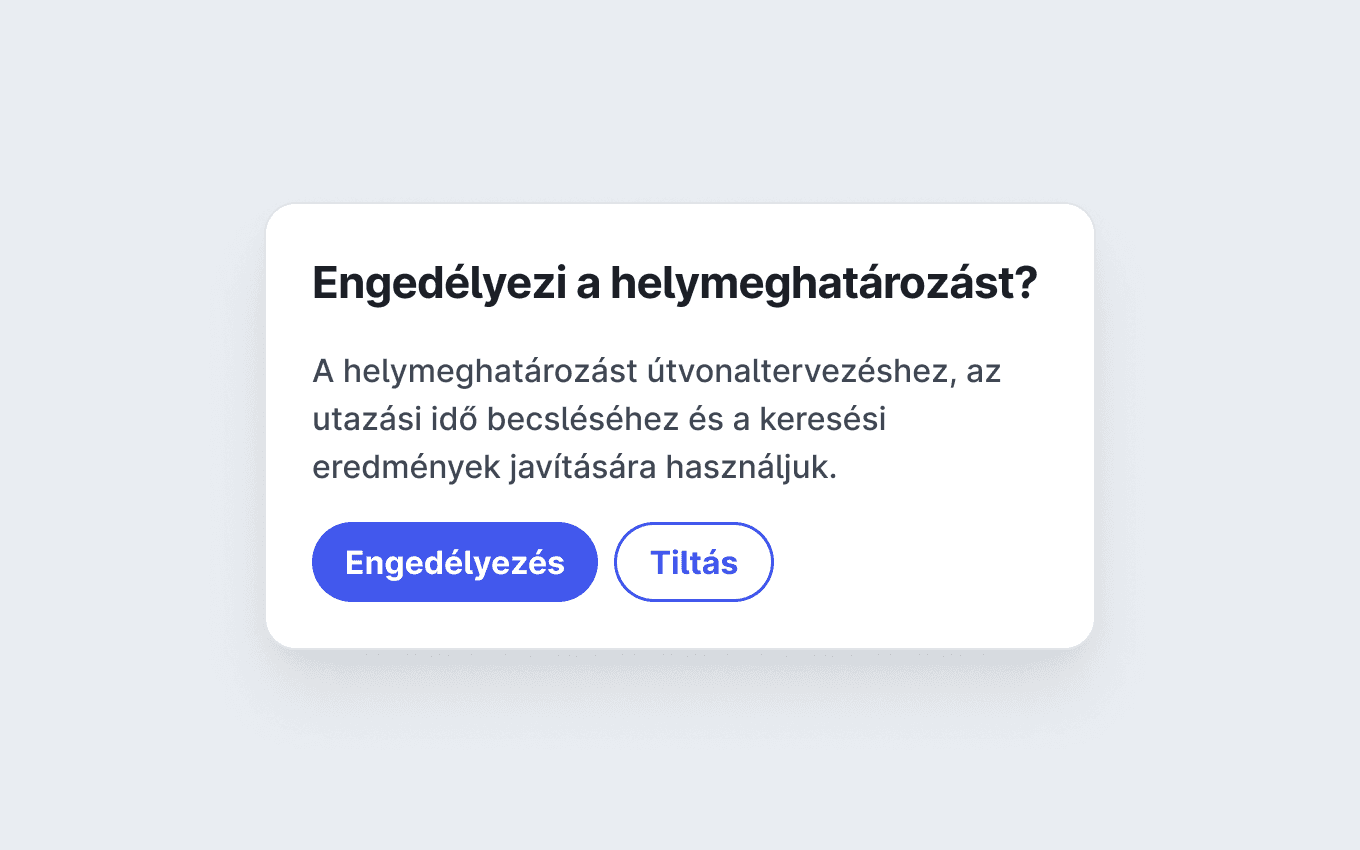Choose the outlined Tiltás option
This screenshot has width=1360, height=850.
click(x=694, y=562)
